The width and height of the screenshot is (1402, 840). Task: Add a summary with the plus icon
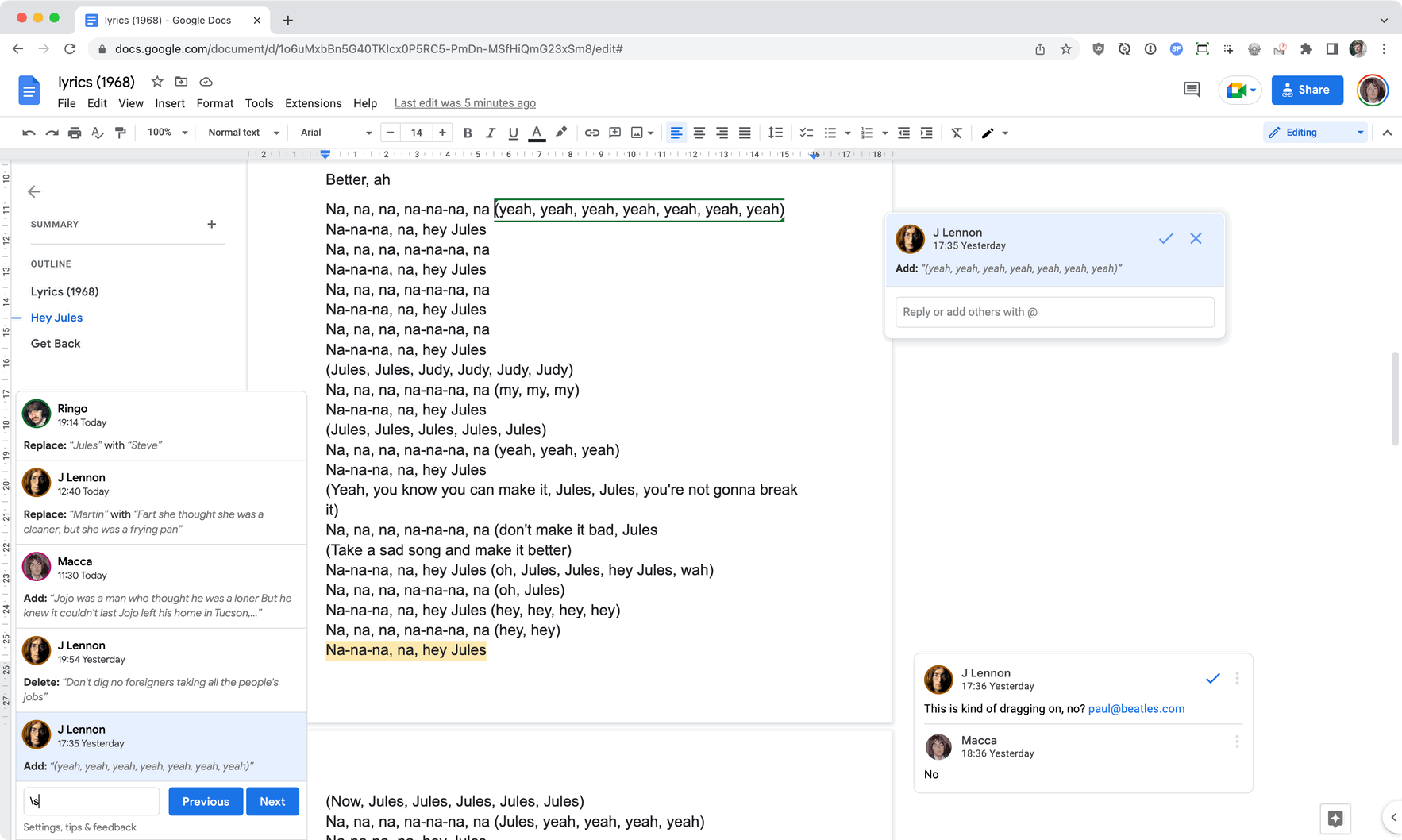[211, 224]
